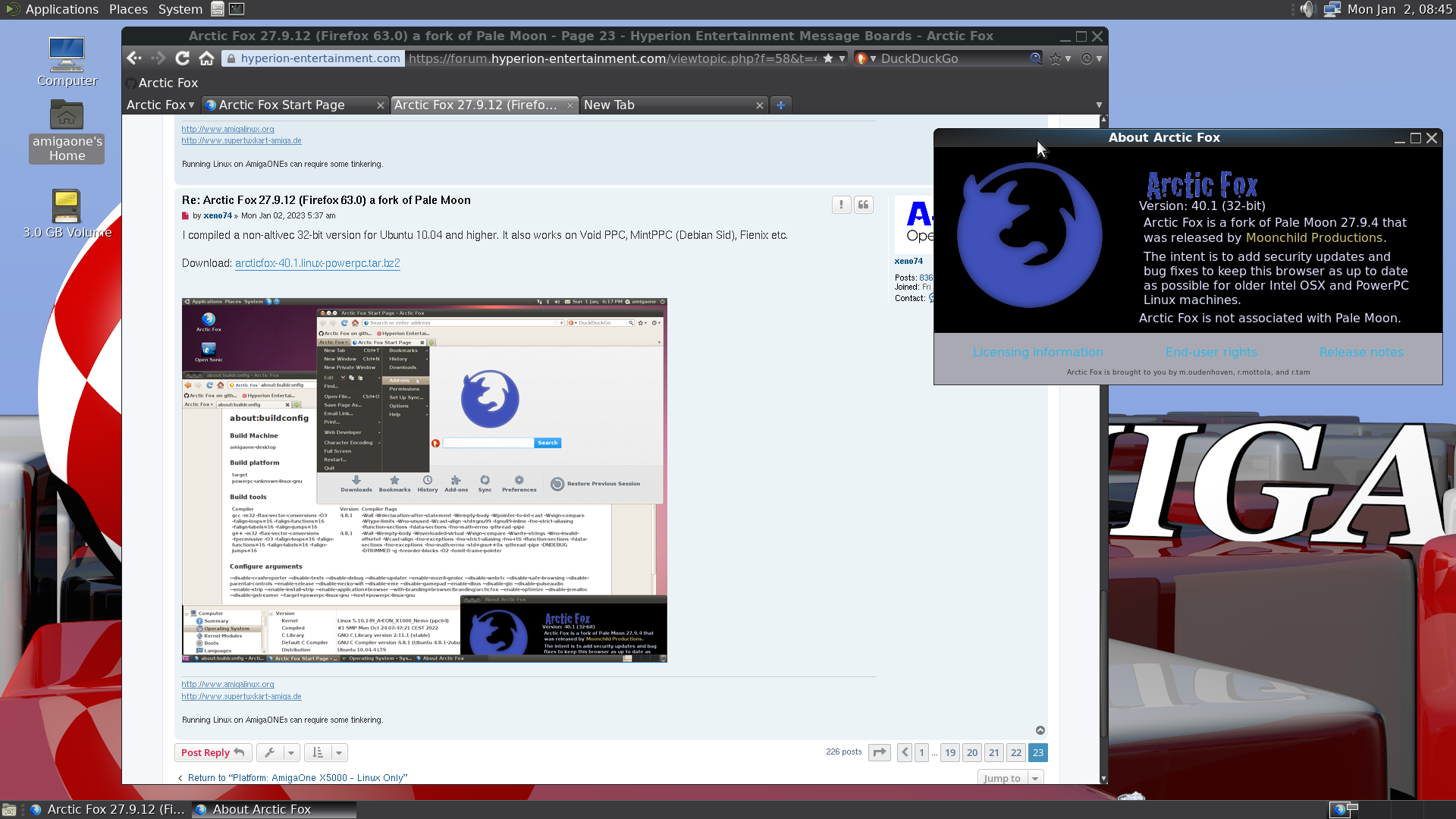Click the search magnifier icon in search box
Image resolution: width=1456 pixels, height=819 pixels.
click(1035, 58)
